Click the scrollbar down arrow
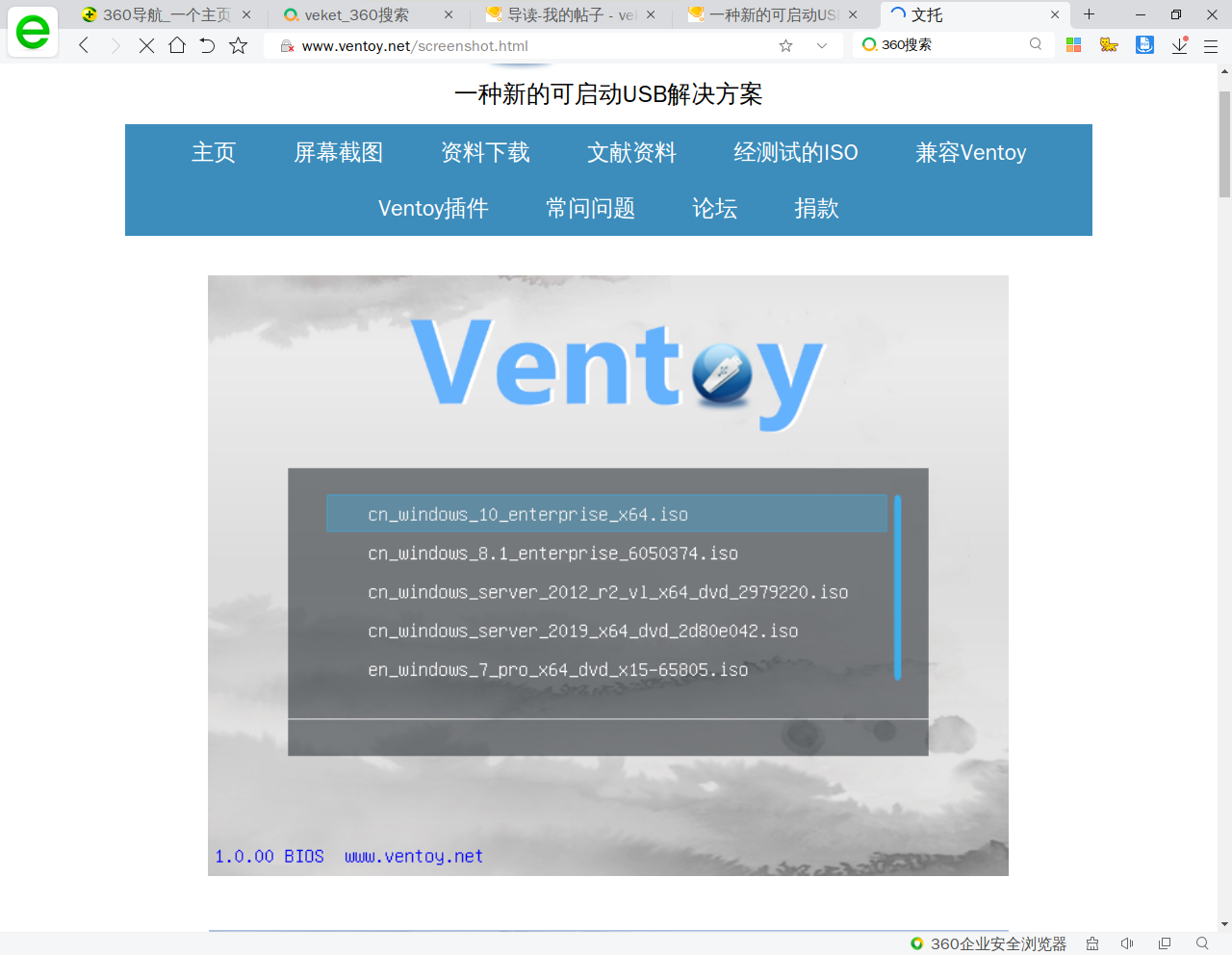 tap(1224, 924)
